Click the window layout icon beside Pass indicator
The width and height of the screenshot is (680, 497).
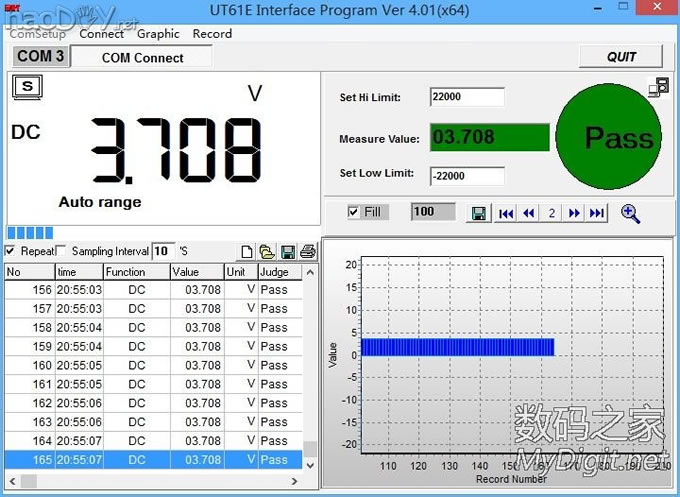(x=658, y=88)
